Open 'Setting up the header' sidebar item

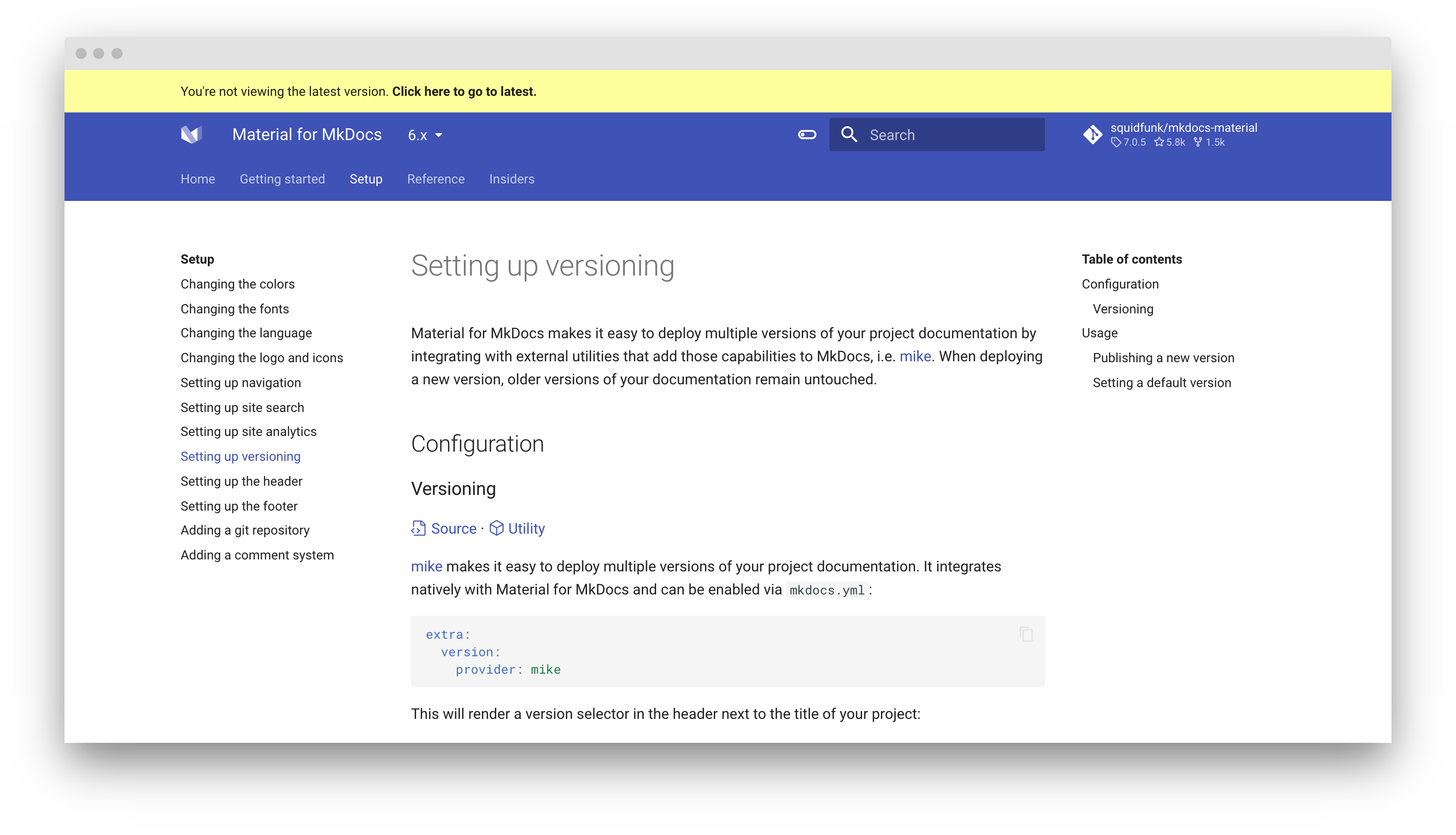point(241,481)
